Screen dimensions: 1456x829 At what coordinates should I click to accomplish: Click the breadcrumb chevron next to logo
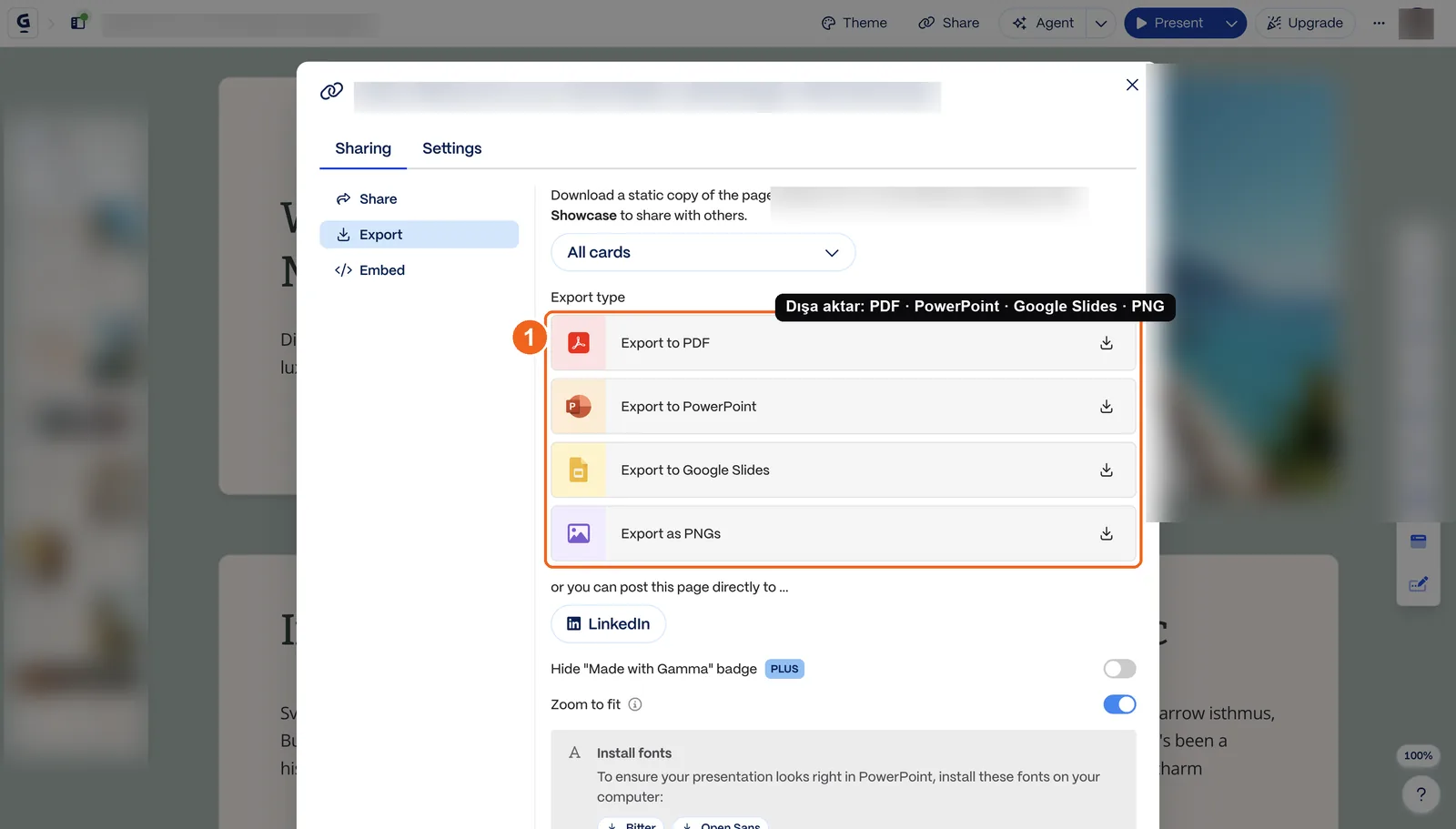click(x=51, y=23)
